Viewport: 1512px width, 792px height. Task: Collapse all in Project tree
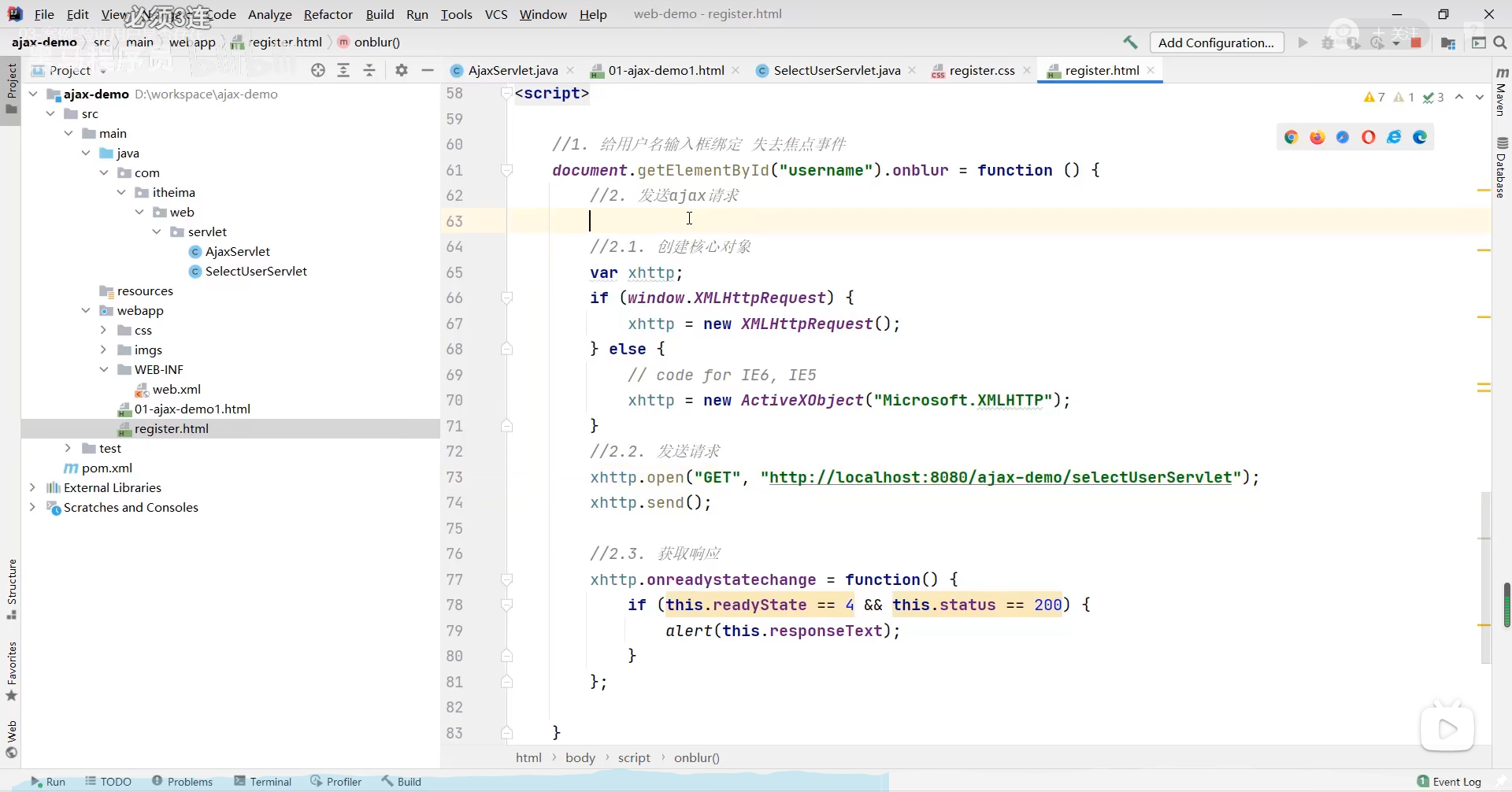(369, 70)
